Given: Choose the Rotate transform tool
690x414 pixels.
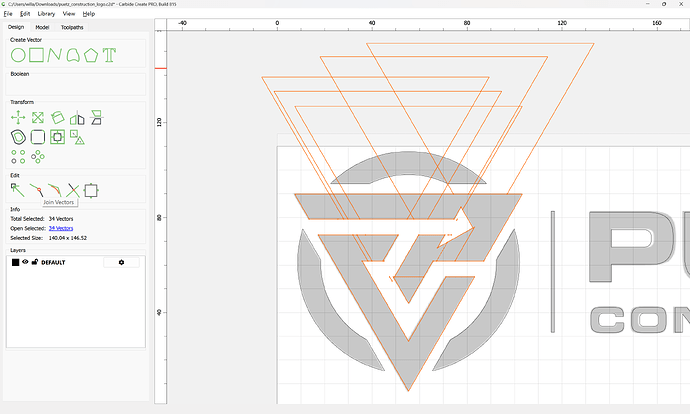Looking at the screenshot, I should coord(57,117).
